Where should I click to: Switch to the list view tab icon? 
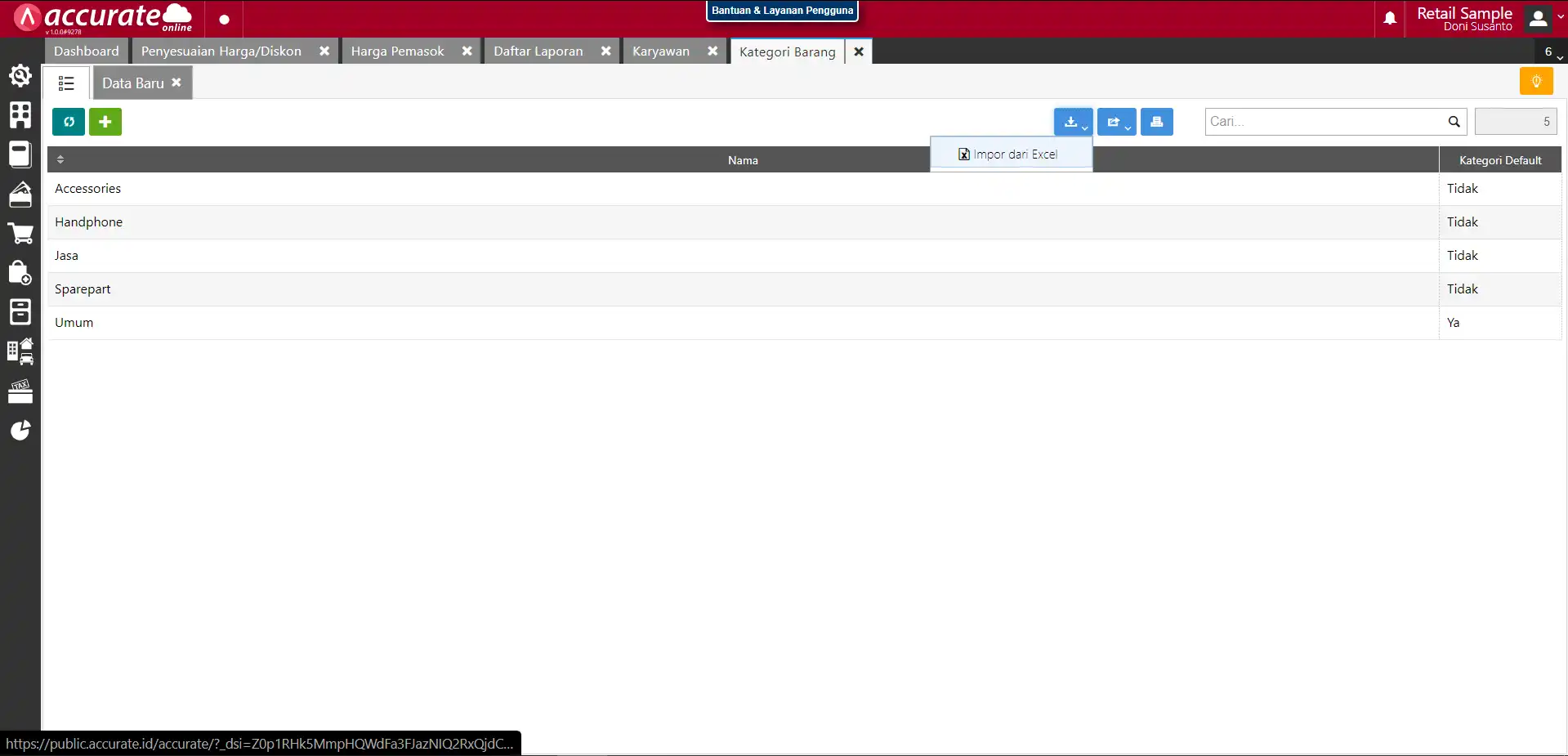(66, 83)
